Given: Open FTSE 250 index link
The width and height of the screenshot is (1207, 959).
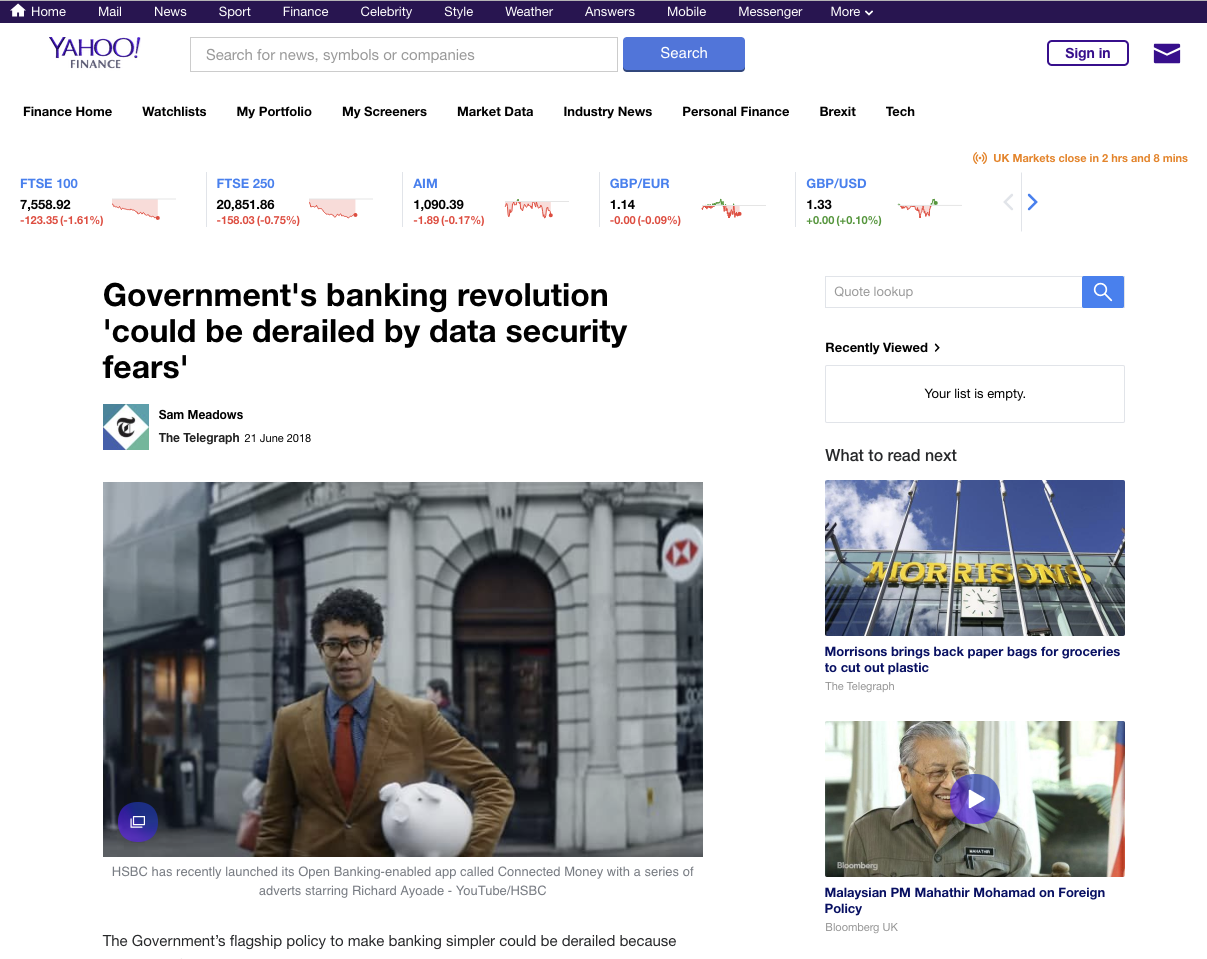Looking at the screenshot, I should [x=246, y=184].
